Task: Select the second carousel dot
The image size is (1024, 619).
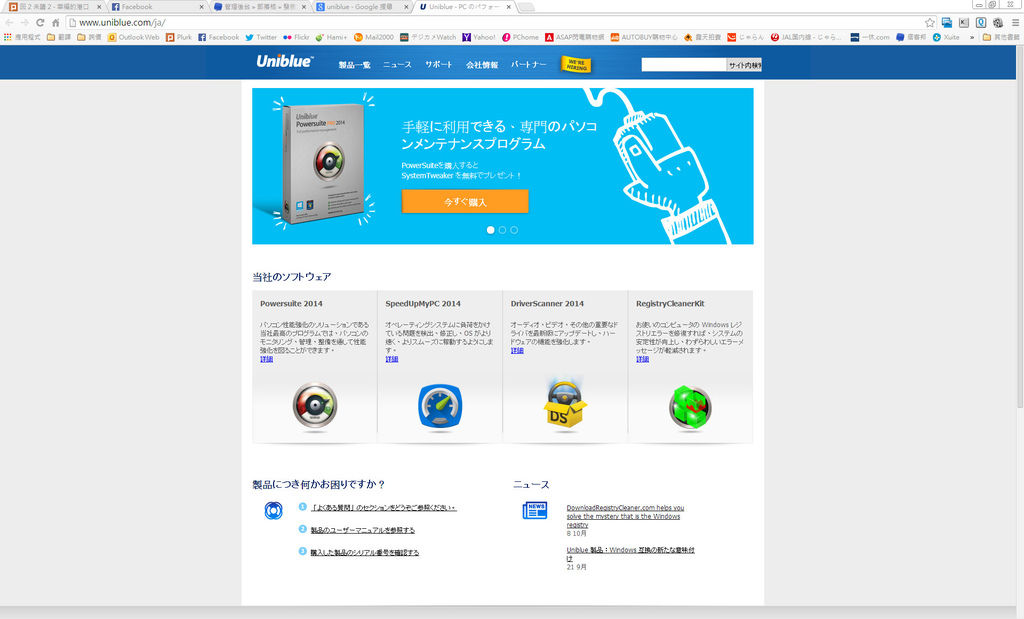Action: (502, 230)
